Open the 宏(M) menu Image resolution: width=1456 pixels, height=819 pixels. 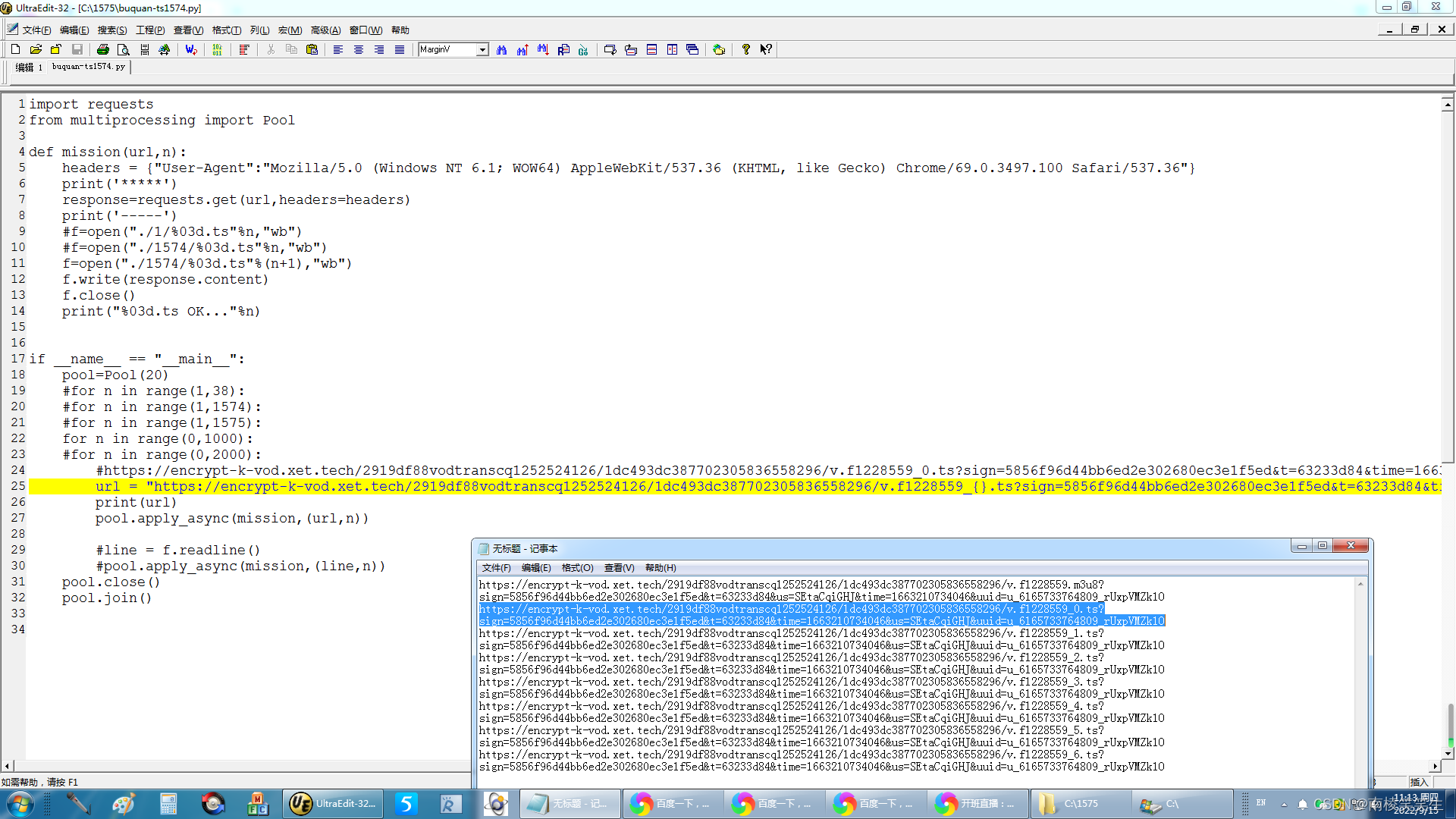pyautogui.click(x=290, y=30)
